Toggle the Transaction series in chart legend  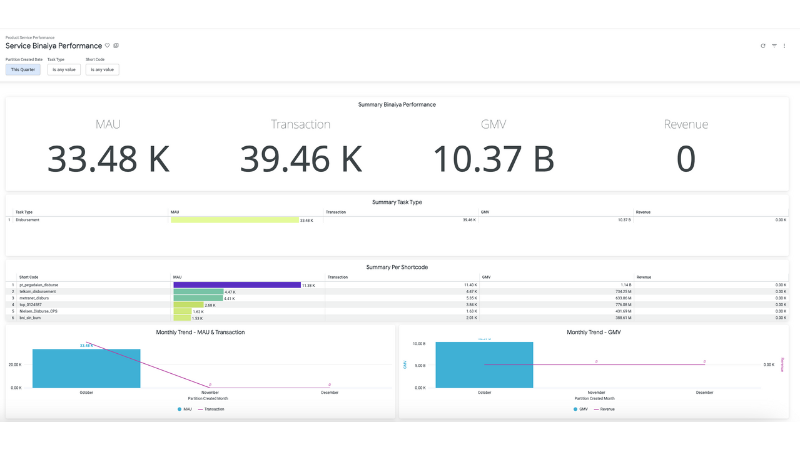[x=211, y=409]
